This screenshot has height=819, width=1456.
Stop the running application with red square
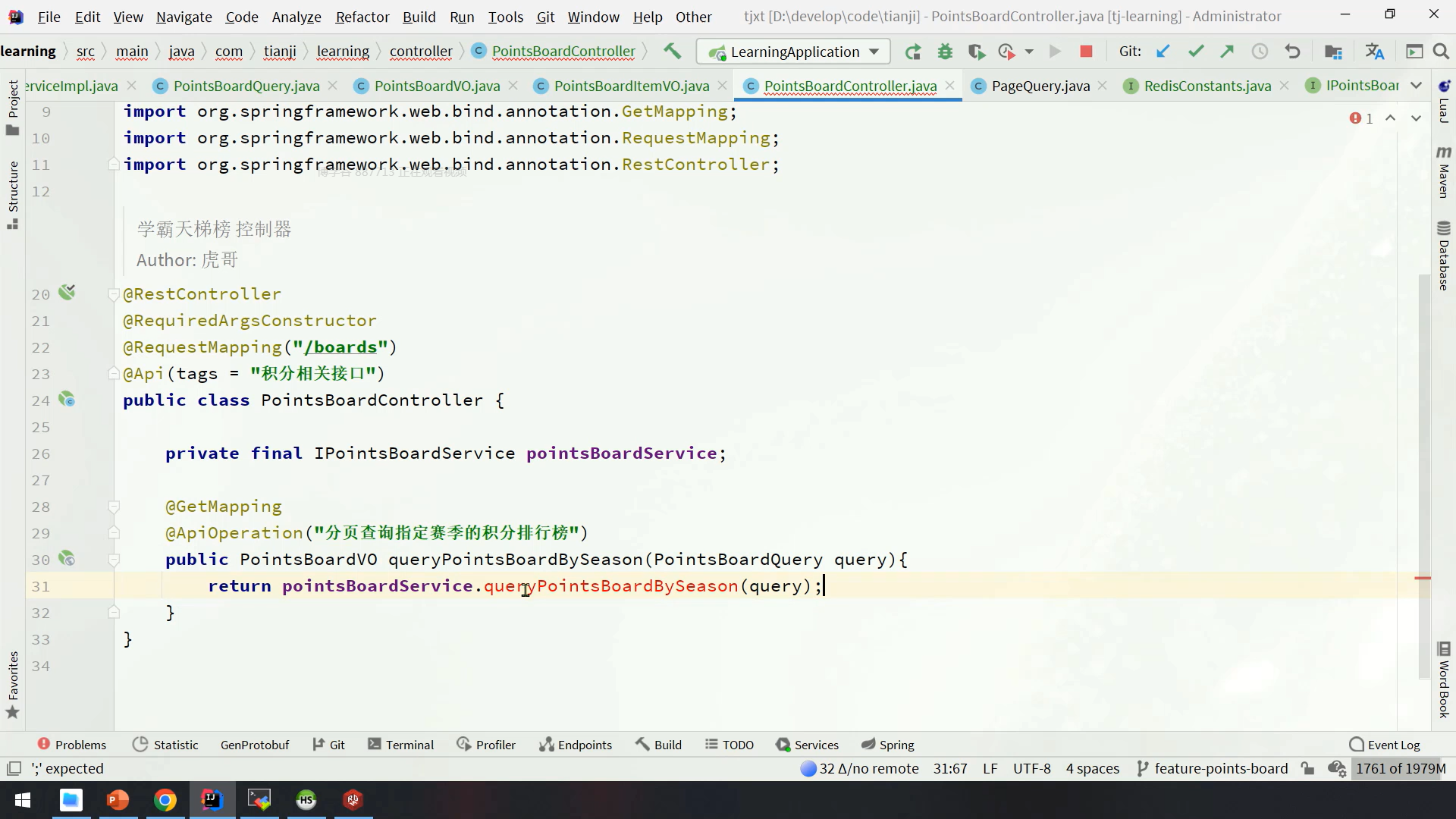(1086, 52)
